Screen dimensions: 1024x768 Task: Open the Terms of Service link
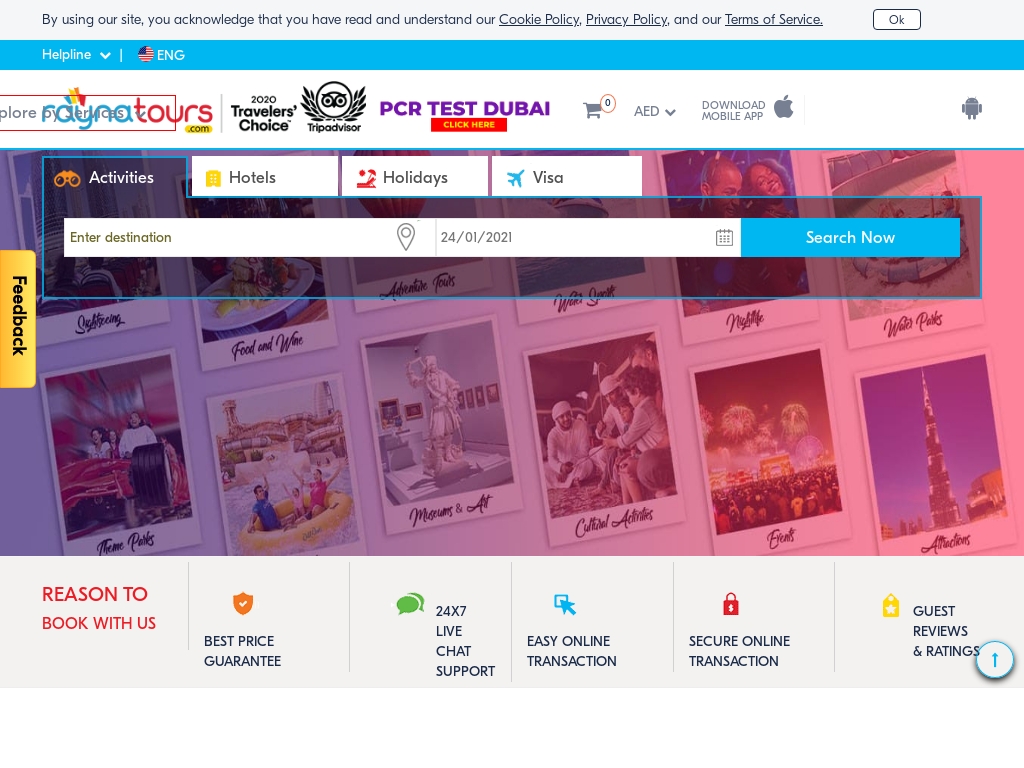[774, 20]
